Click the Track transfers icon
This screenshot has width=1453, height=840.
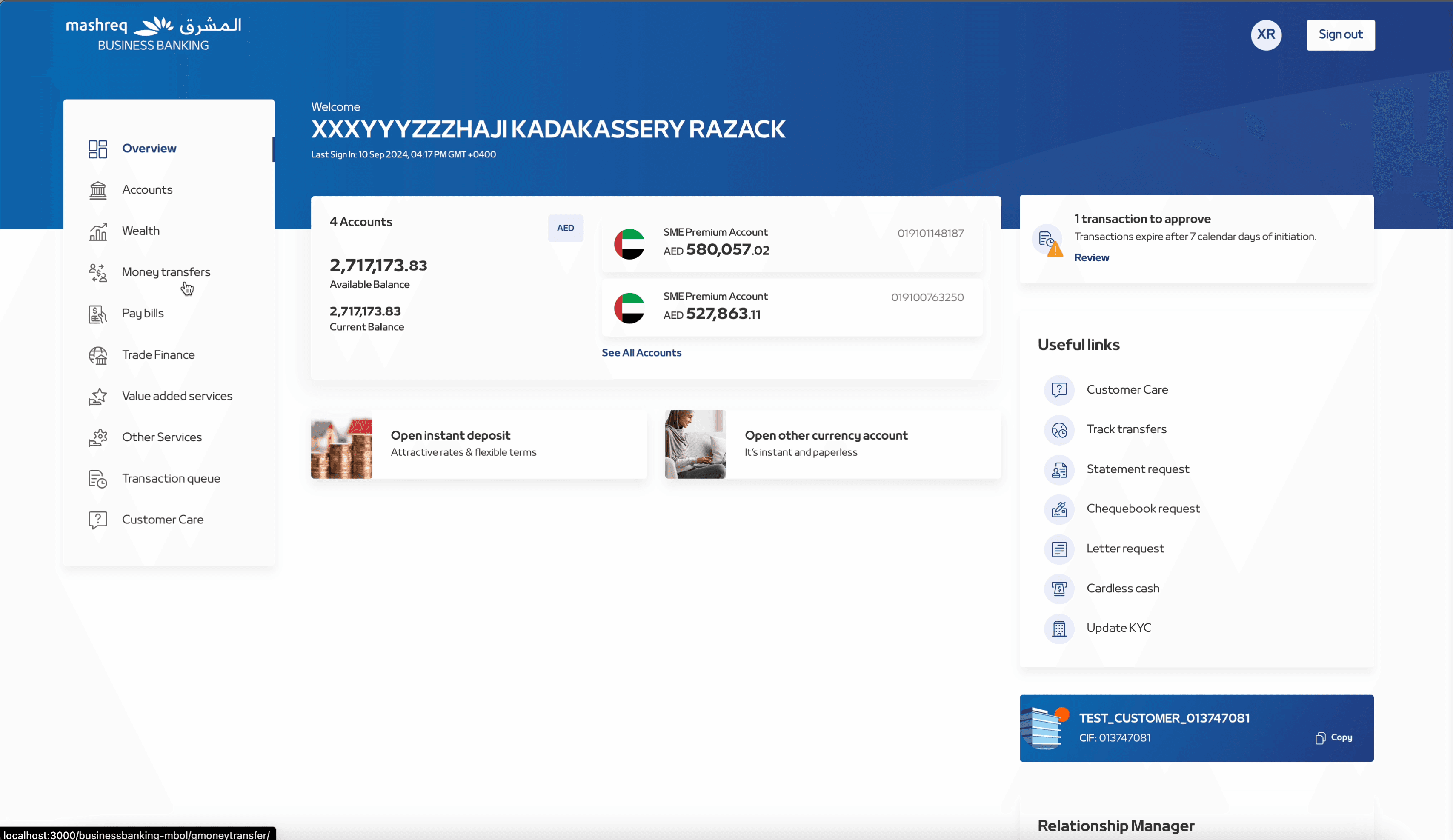[1059, 429]
